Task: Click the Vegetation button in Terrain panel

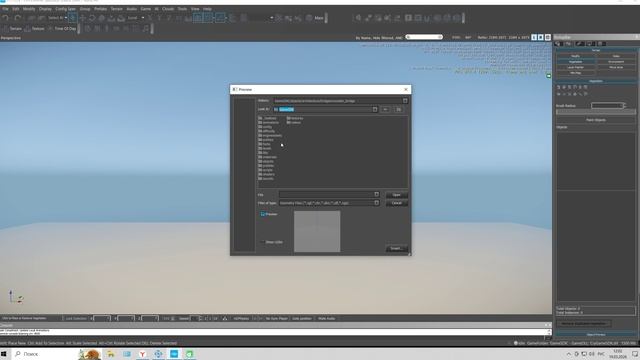Action: click(x=576, y=62)
